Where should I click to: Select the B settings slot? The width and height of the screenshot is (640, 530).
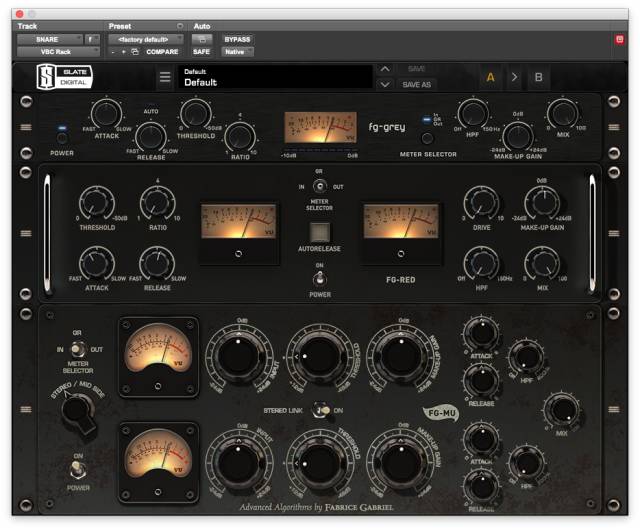[538, 77]
